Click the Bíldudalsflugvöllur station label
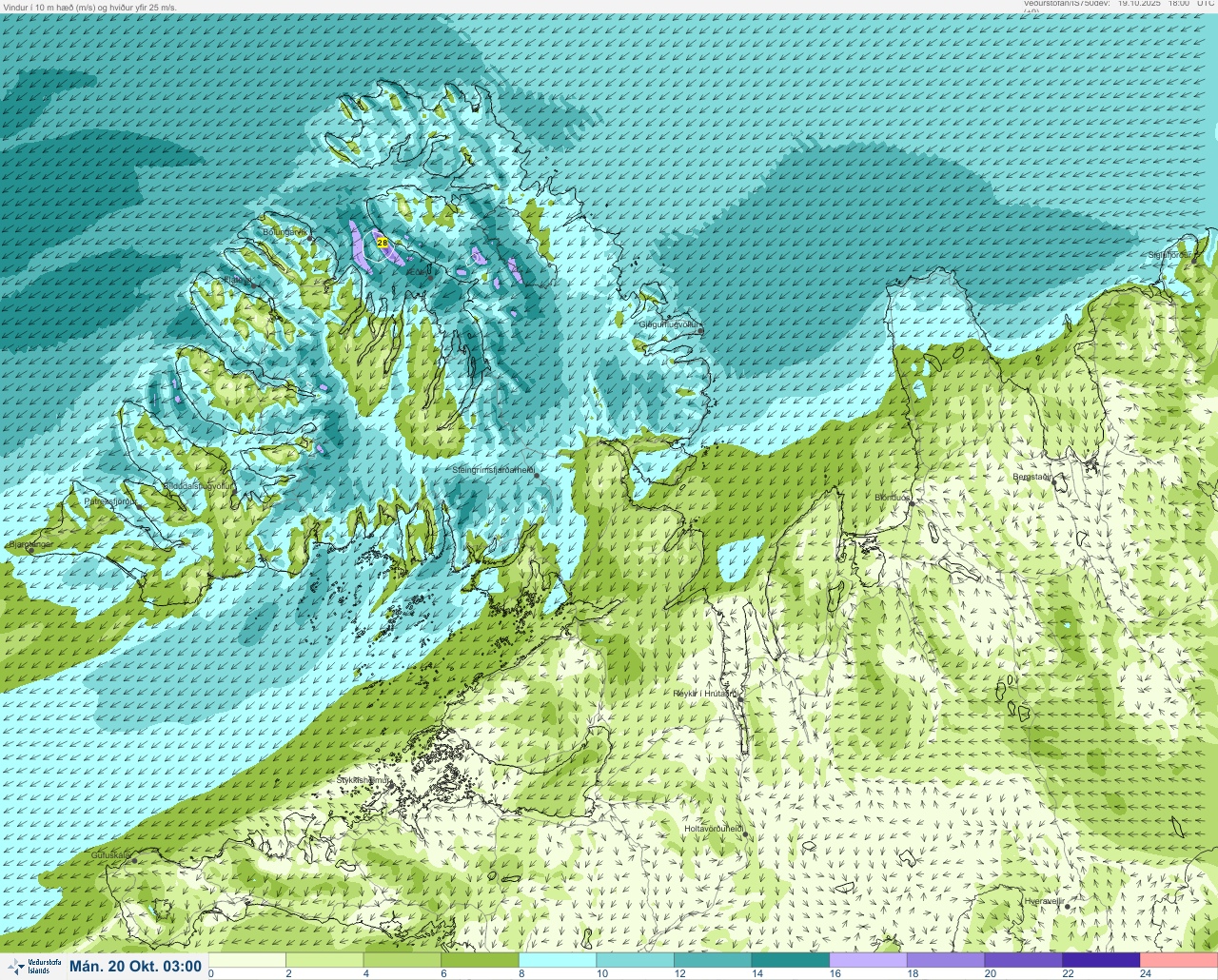 (x=198, y=485)
